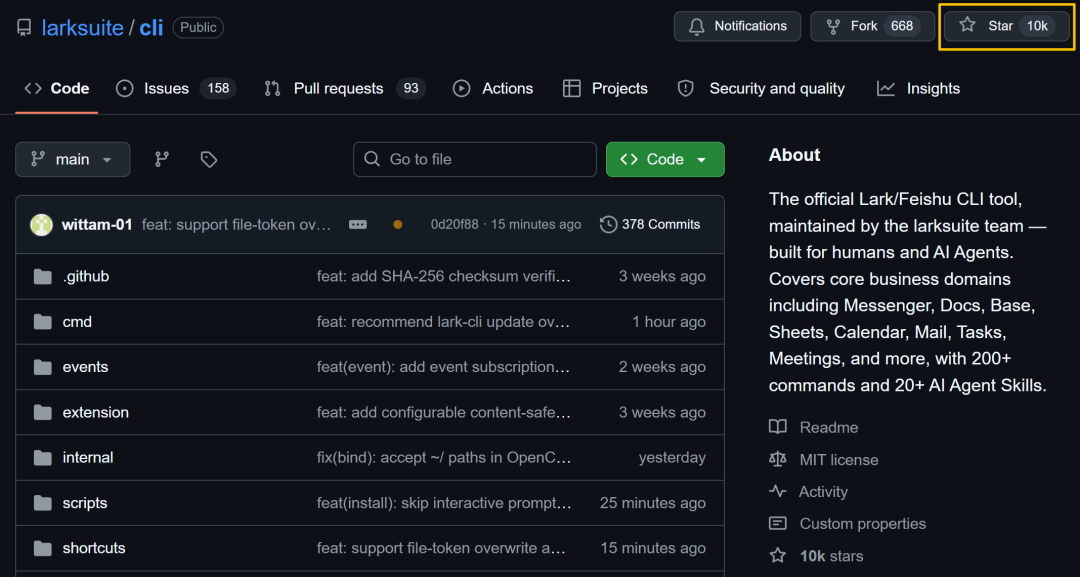Open the Security and quality tab
Image resolution: width=1080 pixels, height=577 pixels.
point(760,88)
